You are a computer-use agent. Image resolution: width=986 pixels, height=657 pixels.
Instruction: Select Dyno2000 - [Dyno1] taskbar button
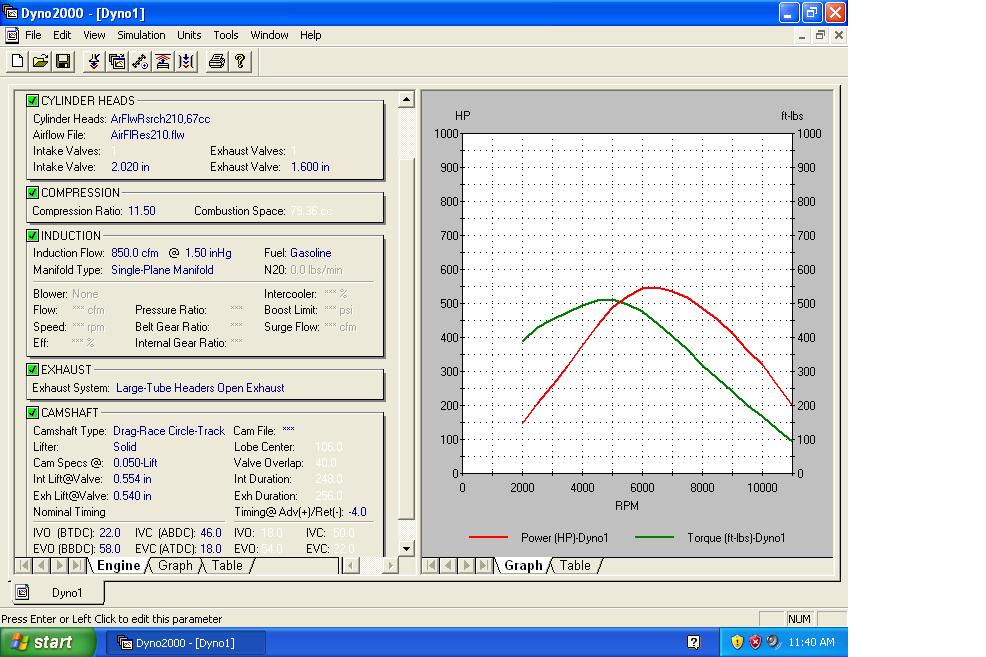point(186,643)
